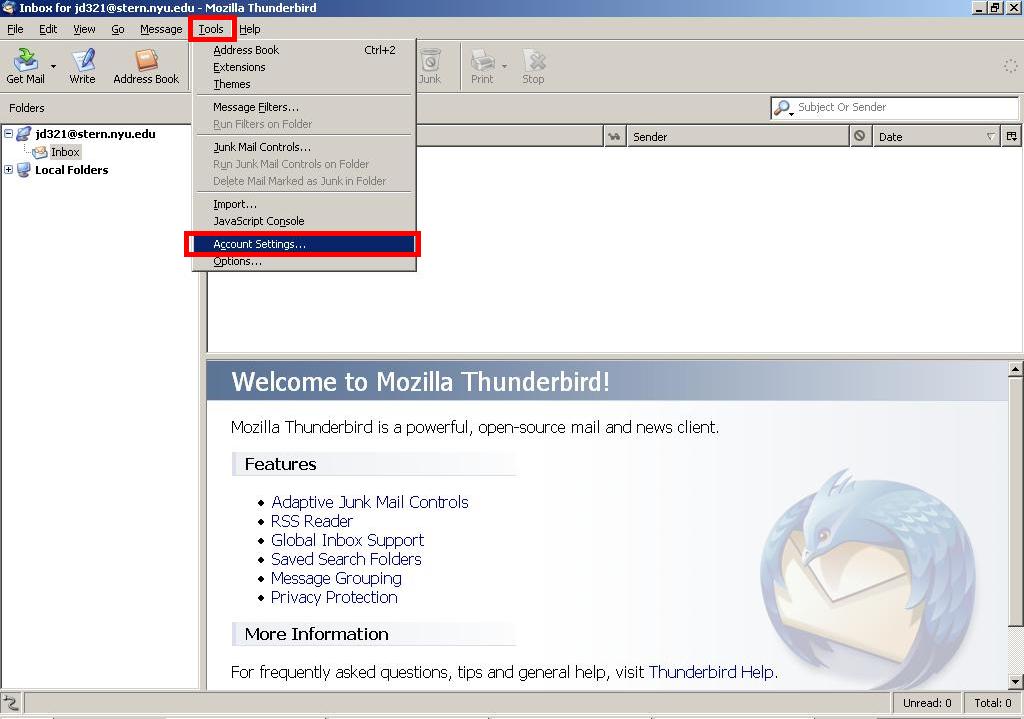This screenshot has width=1024, height=719.
Task: Open the Go menu
Action: pyautogui.click(x=118, y=29)
